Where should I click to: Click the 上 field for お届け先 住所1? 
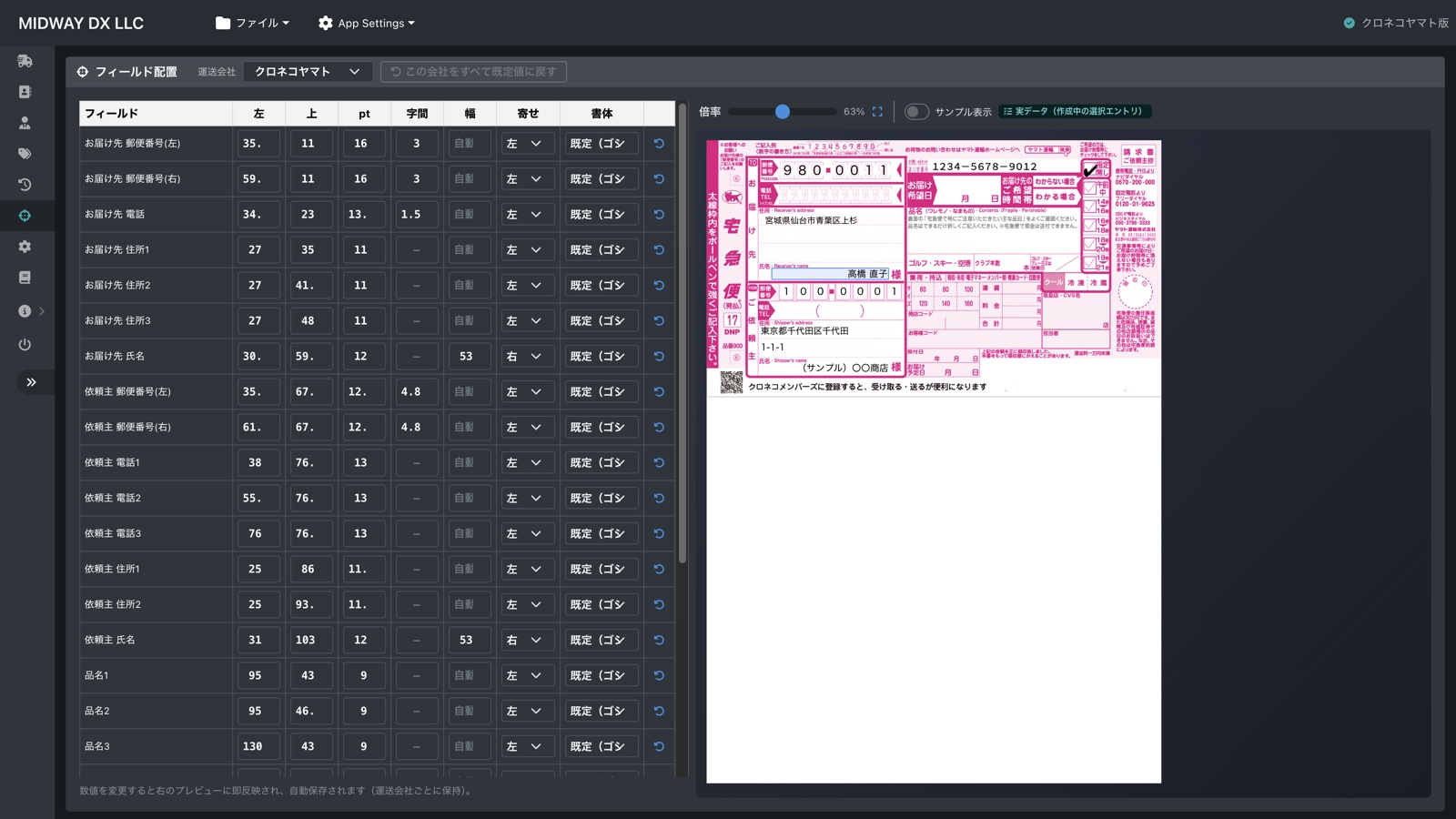point(311,250)
